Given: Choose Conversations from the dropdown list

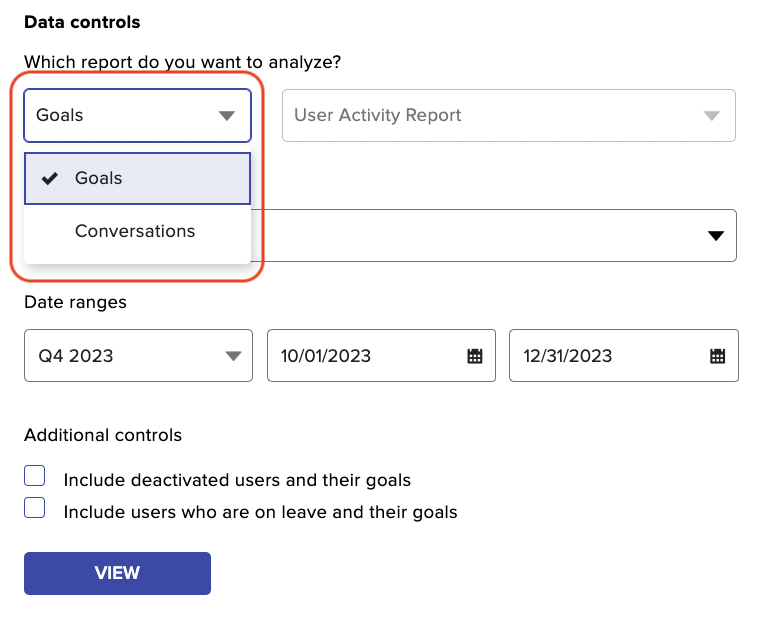Looking at the screenshot, I should [137, 231].
